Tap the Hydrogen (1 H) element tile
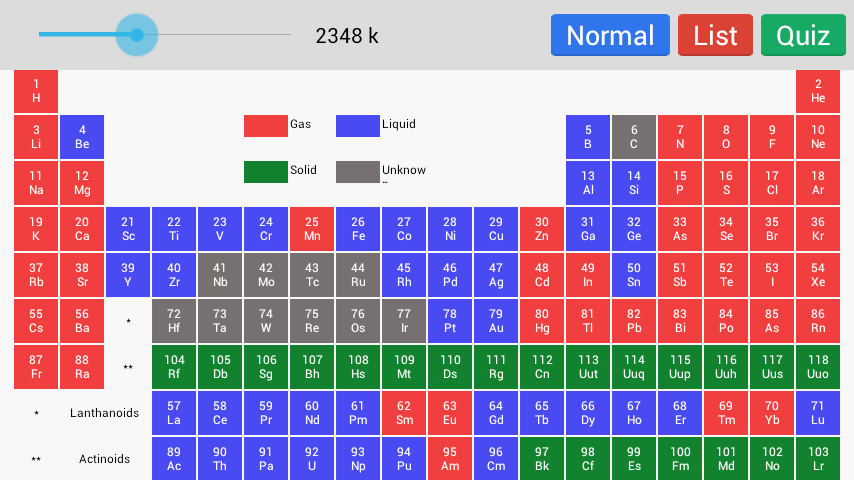 tap(36, 91)
